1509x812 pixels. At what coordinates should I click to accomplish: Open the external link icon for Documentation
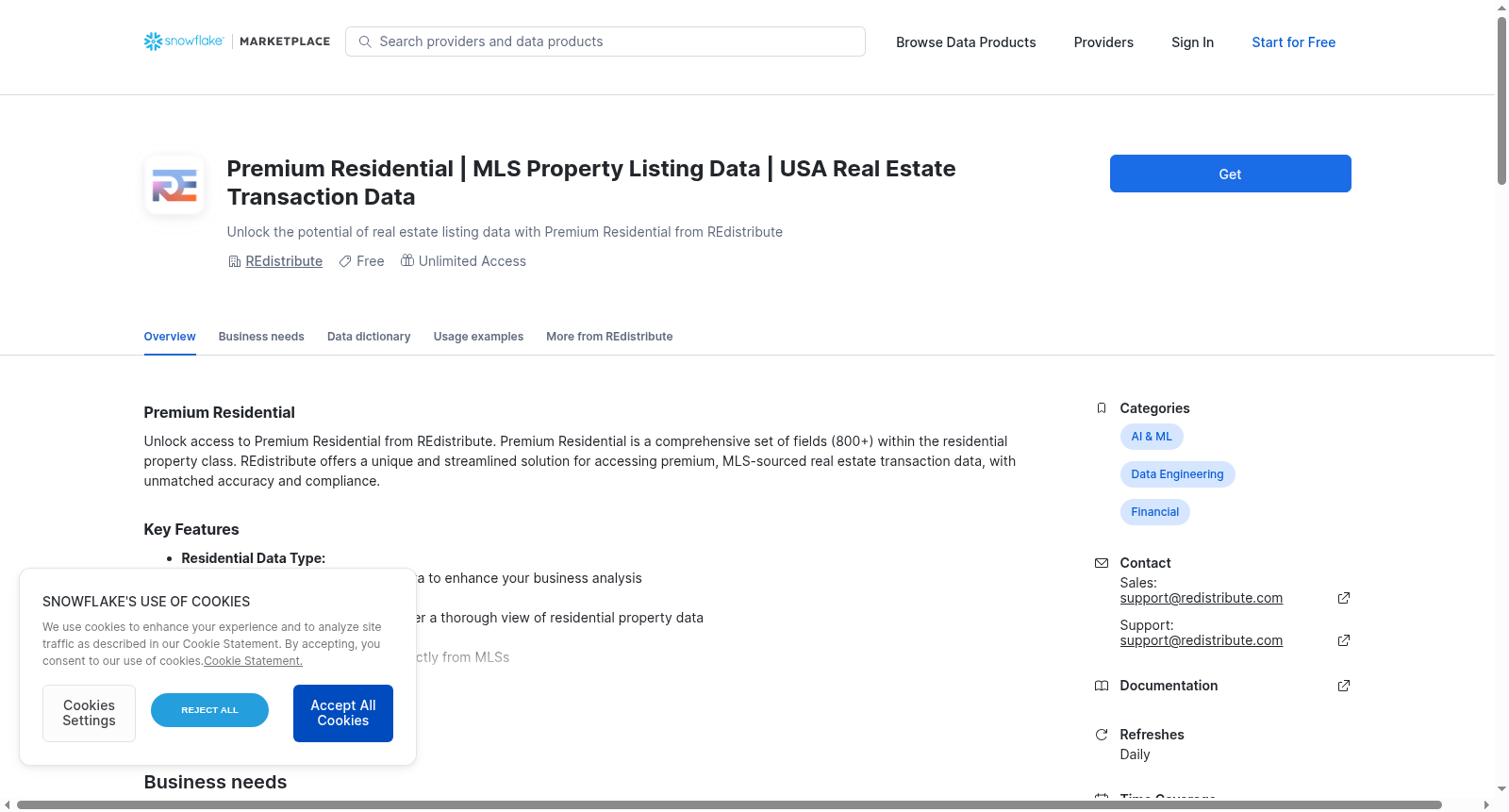[1344, 686]
